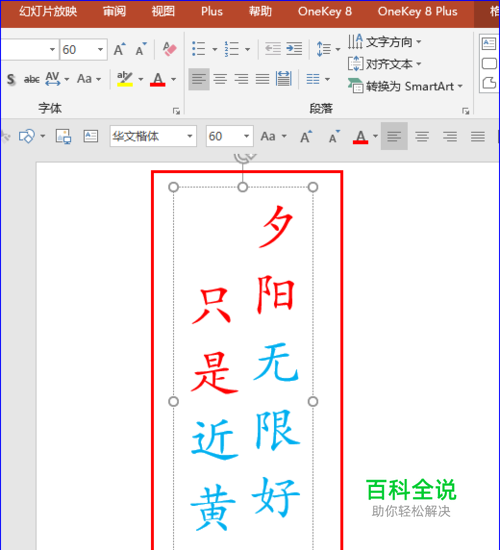Decrease font size in ribbon font group
This screenshot has width=500, height=550.
[x=141, y=49]
